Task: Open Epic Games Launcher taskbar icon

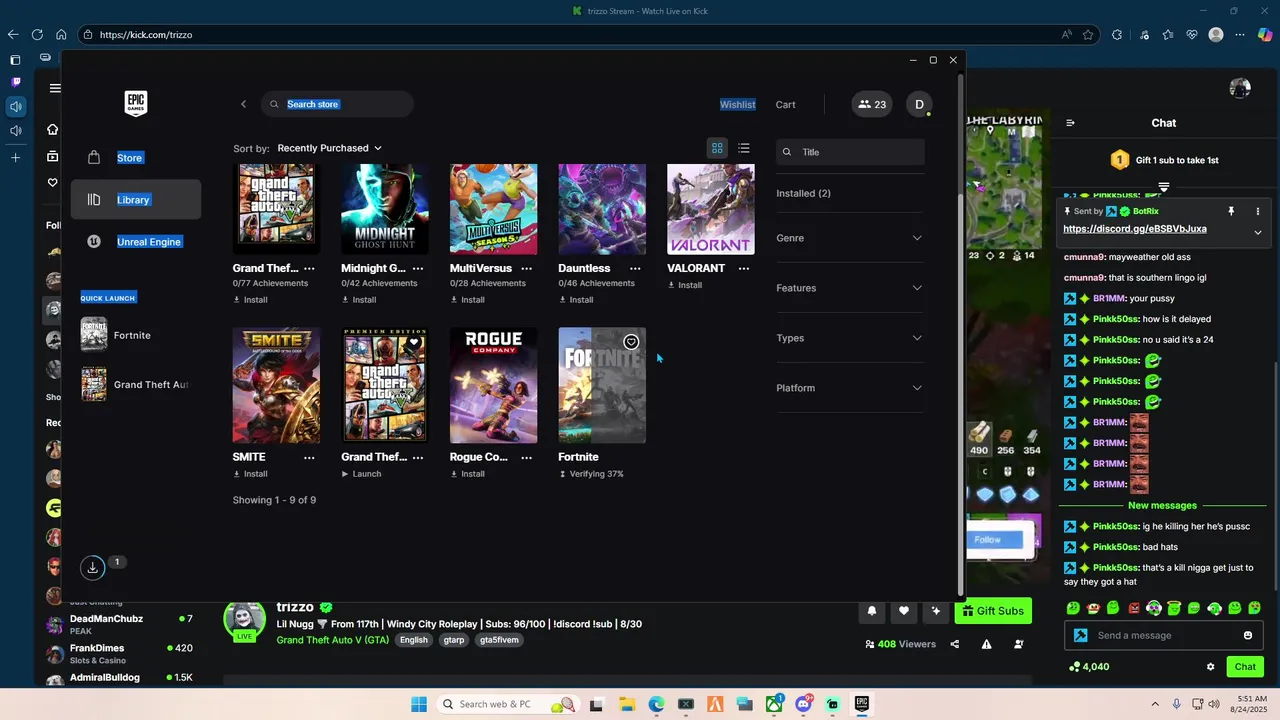Action: click(862, 704)
